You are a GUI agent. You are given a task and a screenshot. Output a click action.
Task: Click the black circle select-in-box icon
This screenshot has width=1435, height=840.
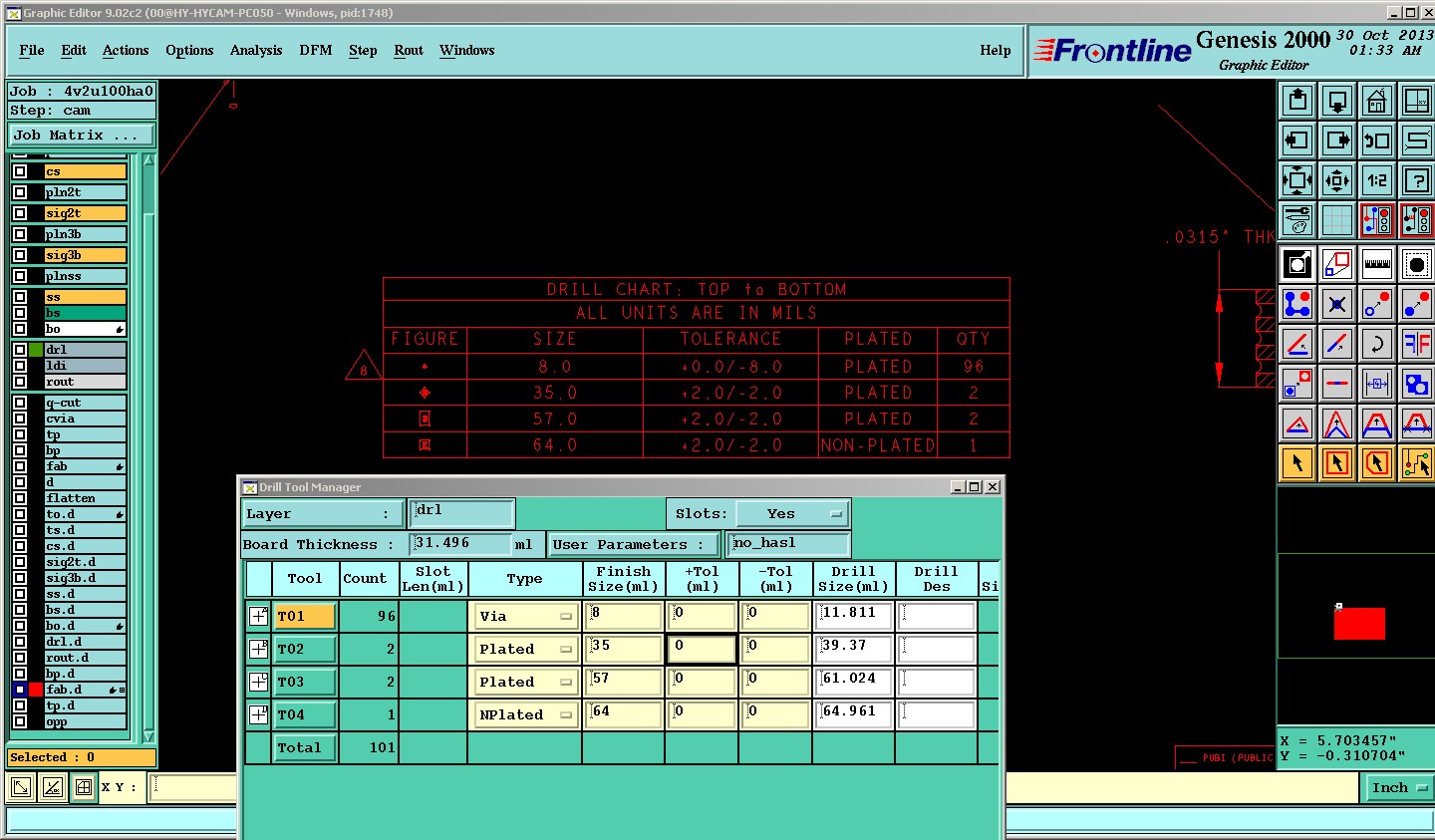click(1416, 264)
